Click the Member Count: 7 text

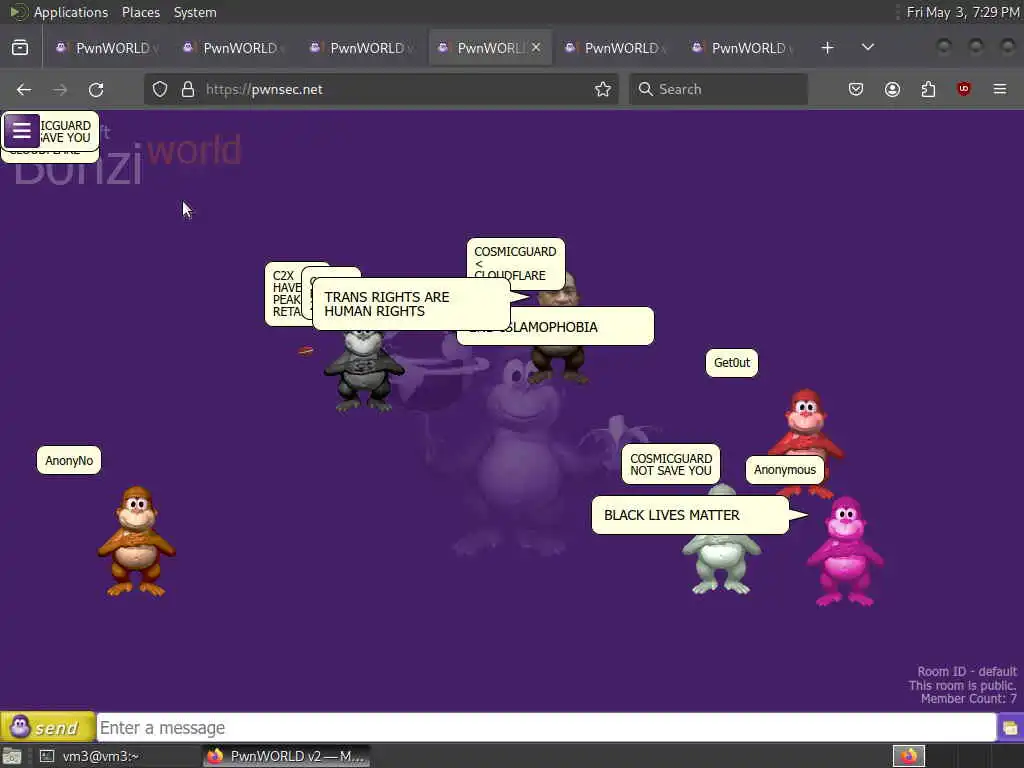click(968, 699)
